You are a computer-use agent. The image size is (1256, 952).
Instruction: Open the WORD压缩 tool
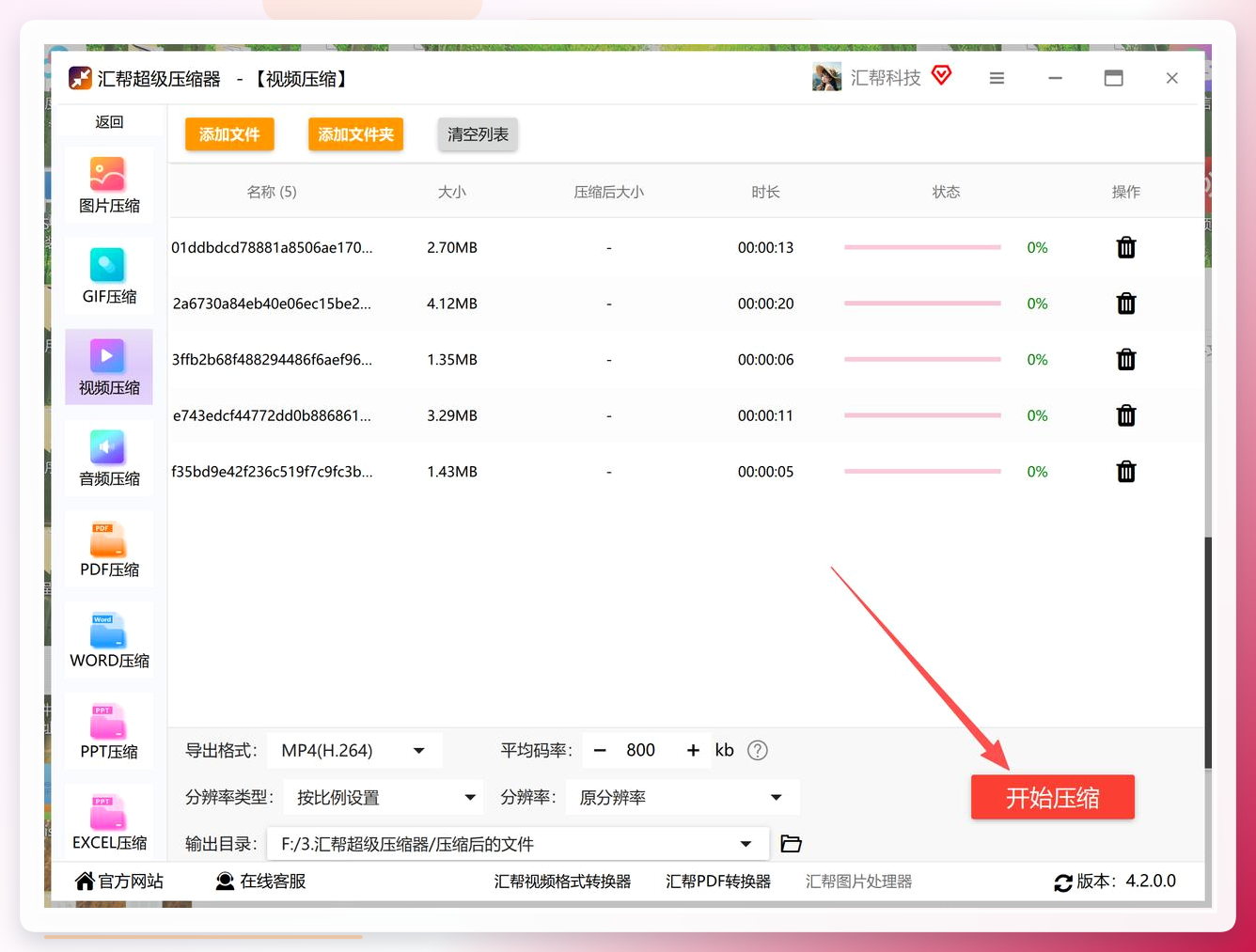tap(109, 641)
